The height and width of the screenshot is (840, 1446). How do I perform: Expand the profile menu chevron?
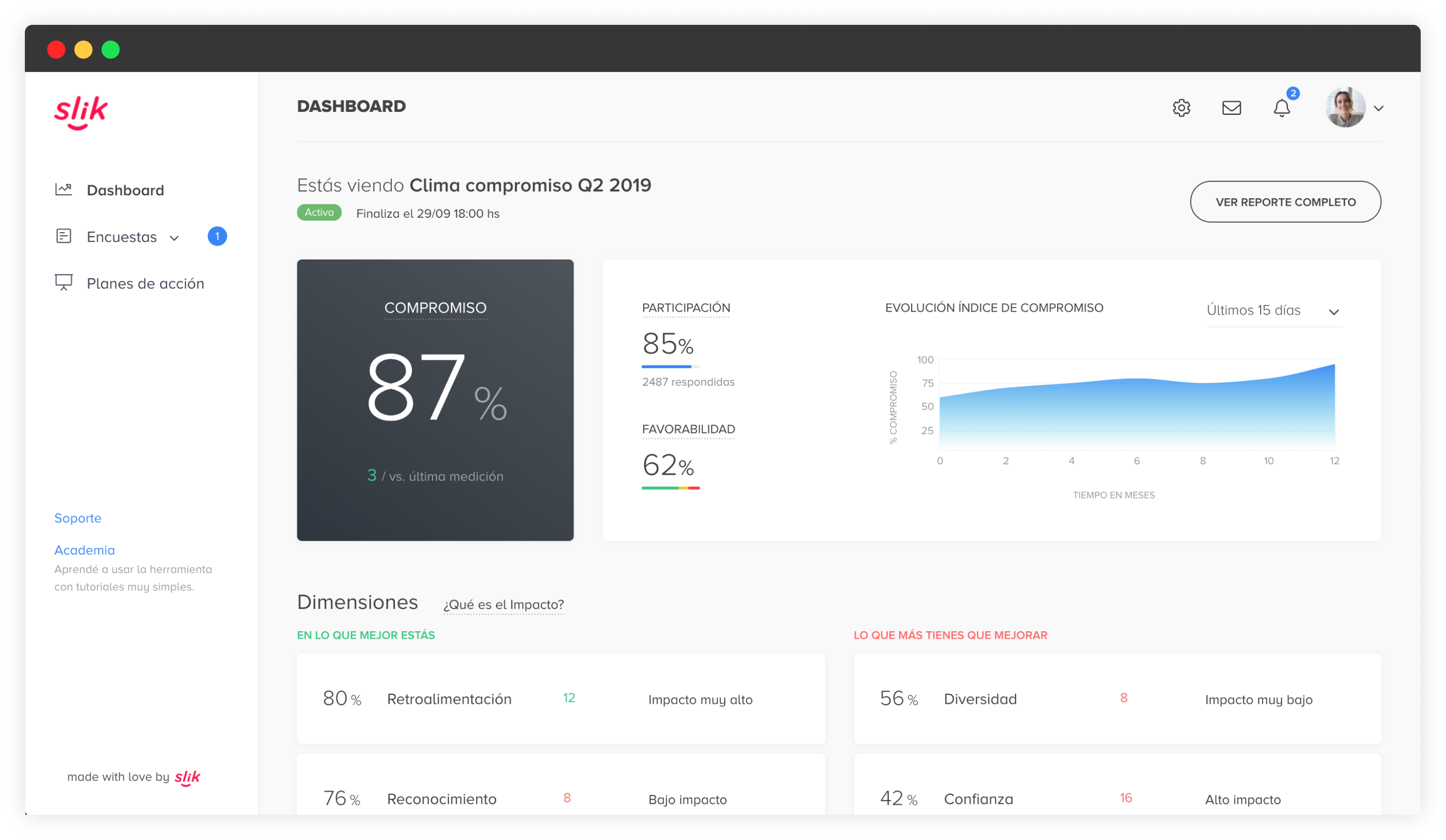1378,108
